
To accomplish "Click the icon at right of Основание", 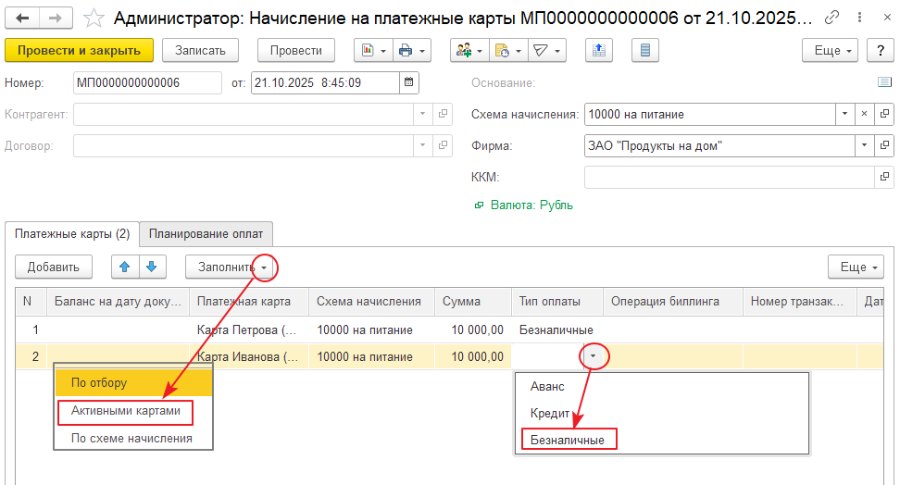I will pyautogui.click(x=885, y=83).
